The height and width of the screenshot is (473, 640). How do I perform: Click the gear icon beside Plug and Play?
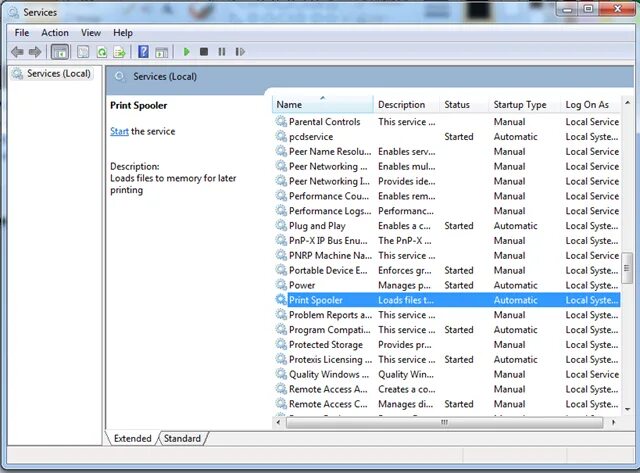click(x=281, y=225)
